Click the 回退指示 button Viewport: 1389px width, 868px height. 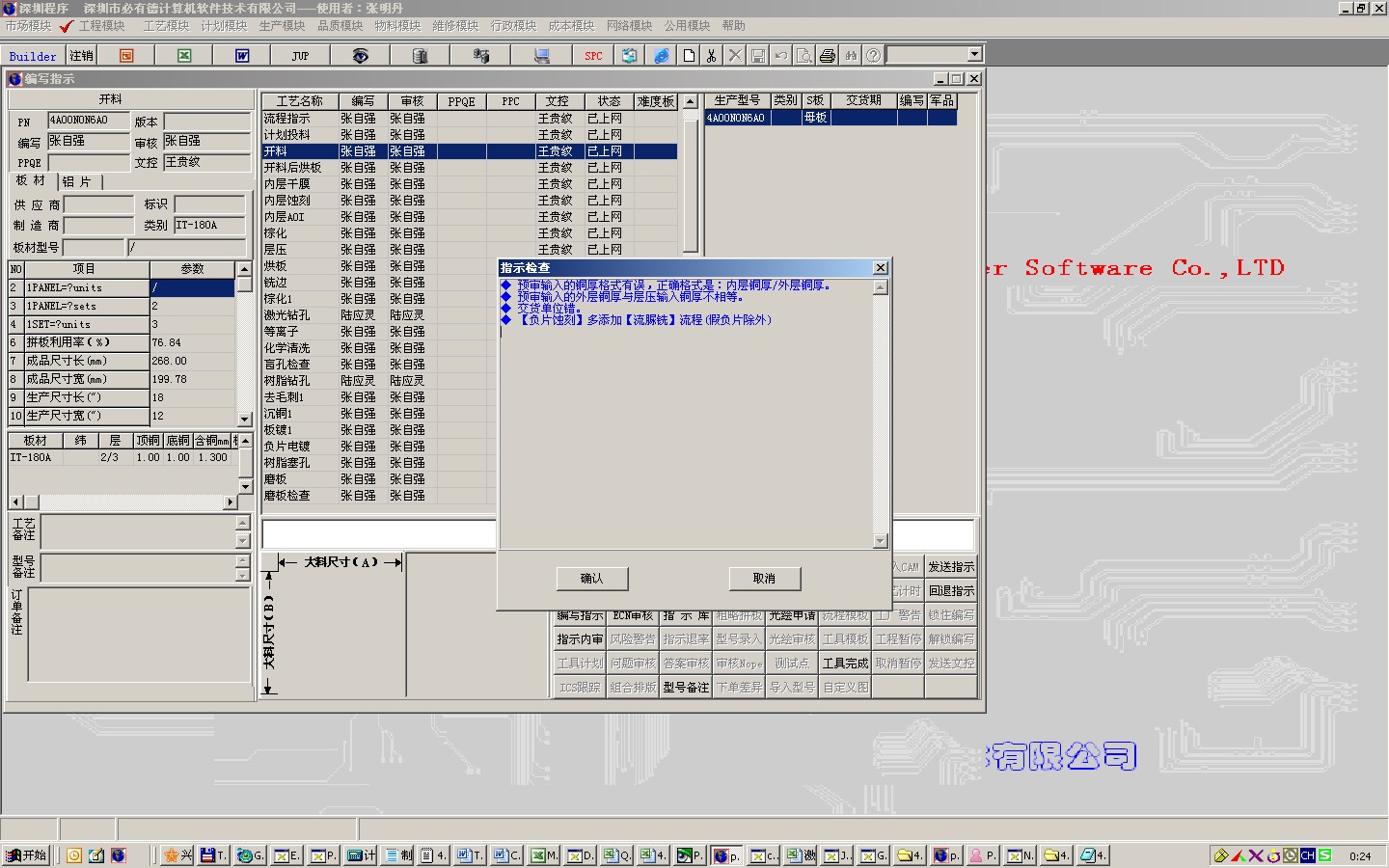tap(951, 591)
